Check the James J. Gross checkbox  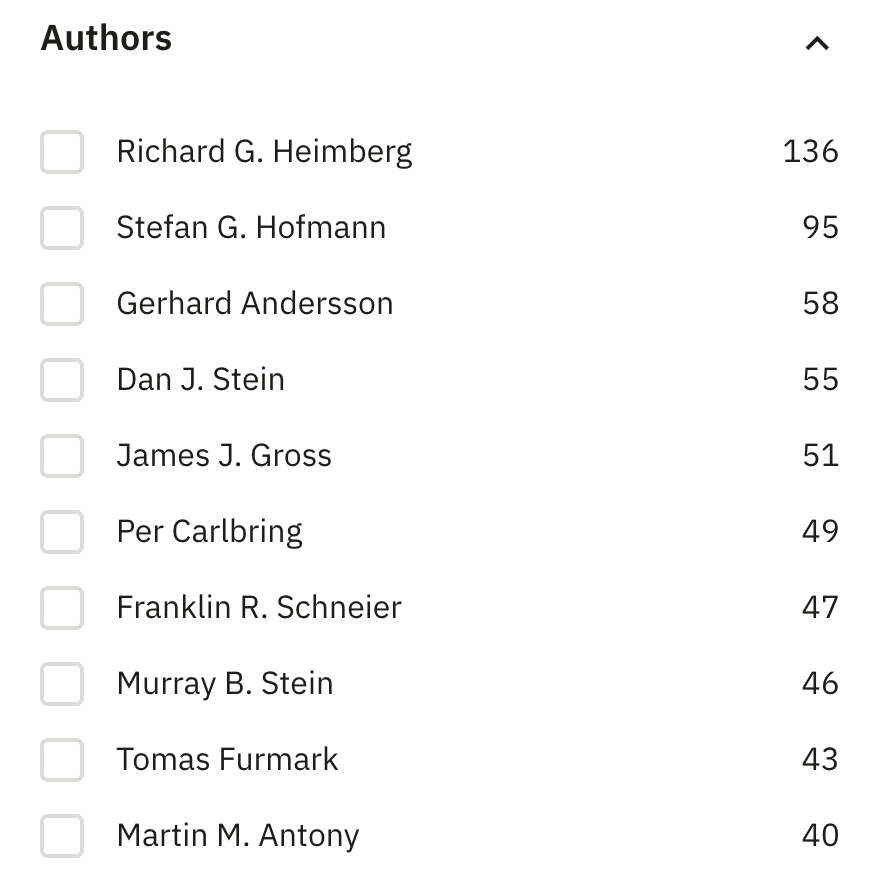(61, 456)
